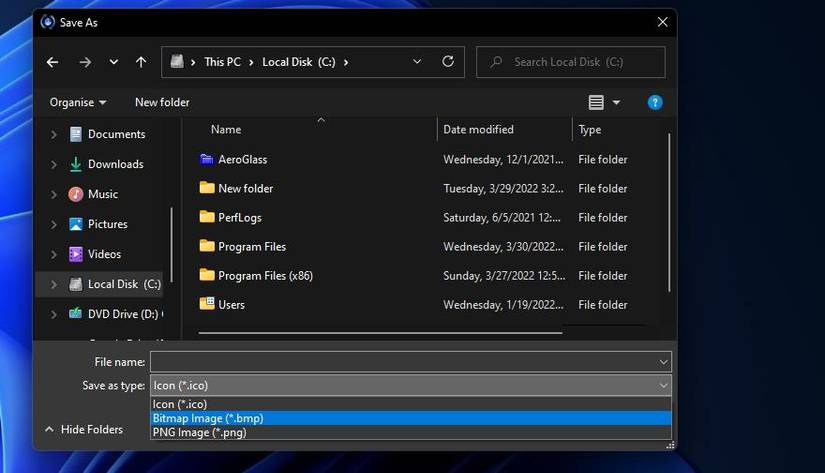Select Local Disk (C:) in navigation pane
Image resolution: width=825 pixels, height=473 pixels.
pos(124,284)
